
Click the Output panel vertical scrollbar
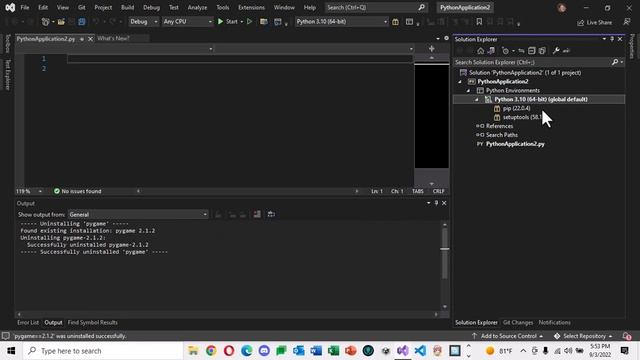coord(444,265)
